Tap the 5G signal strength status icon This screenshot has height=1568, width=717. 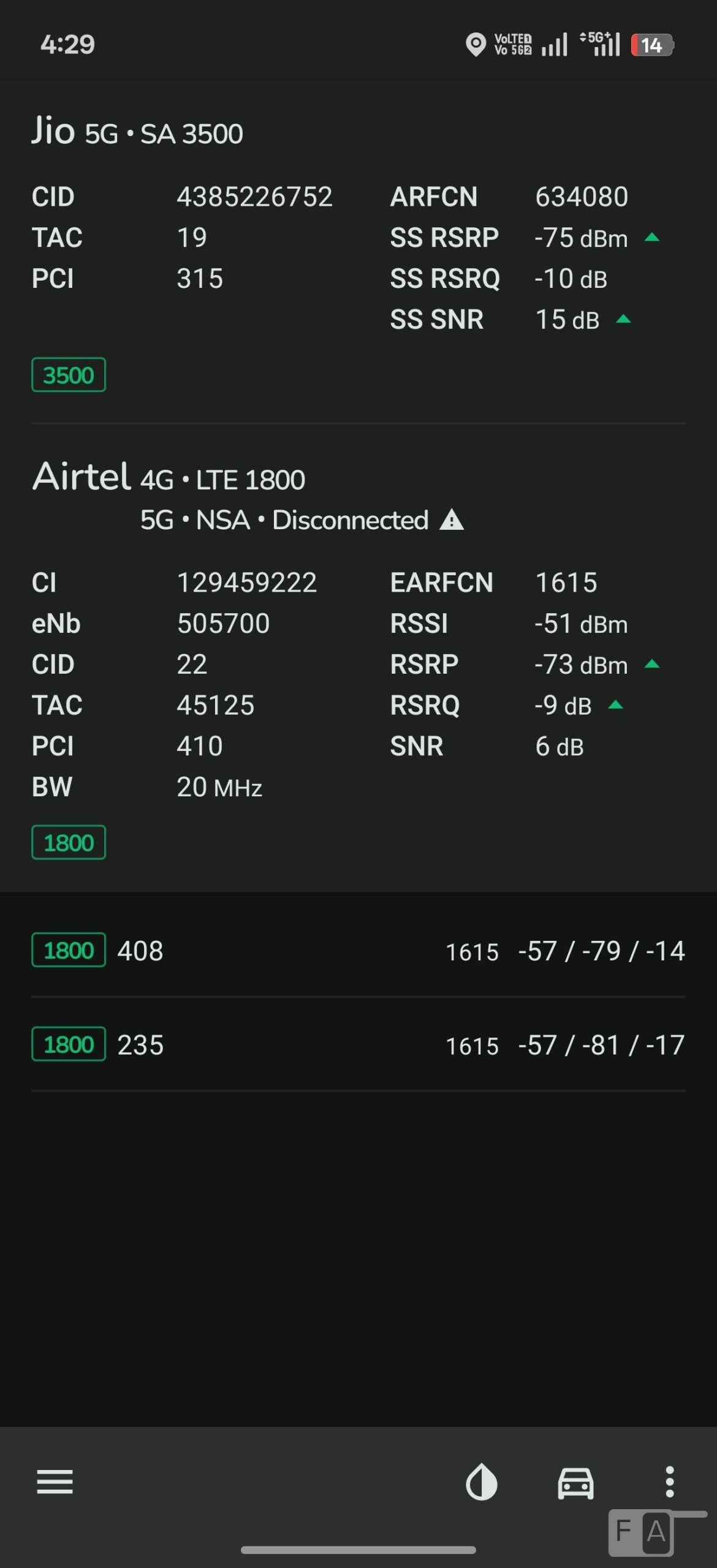pyautogui.click(x=601, y=45)
